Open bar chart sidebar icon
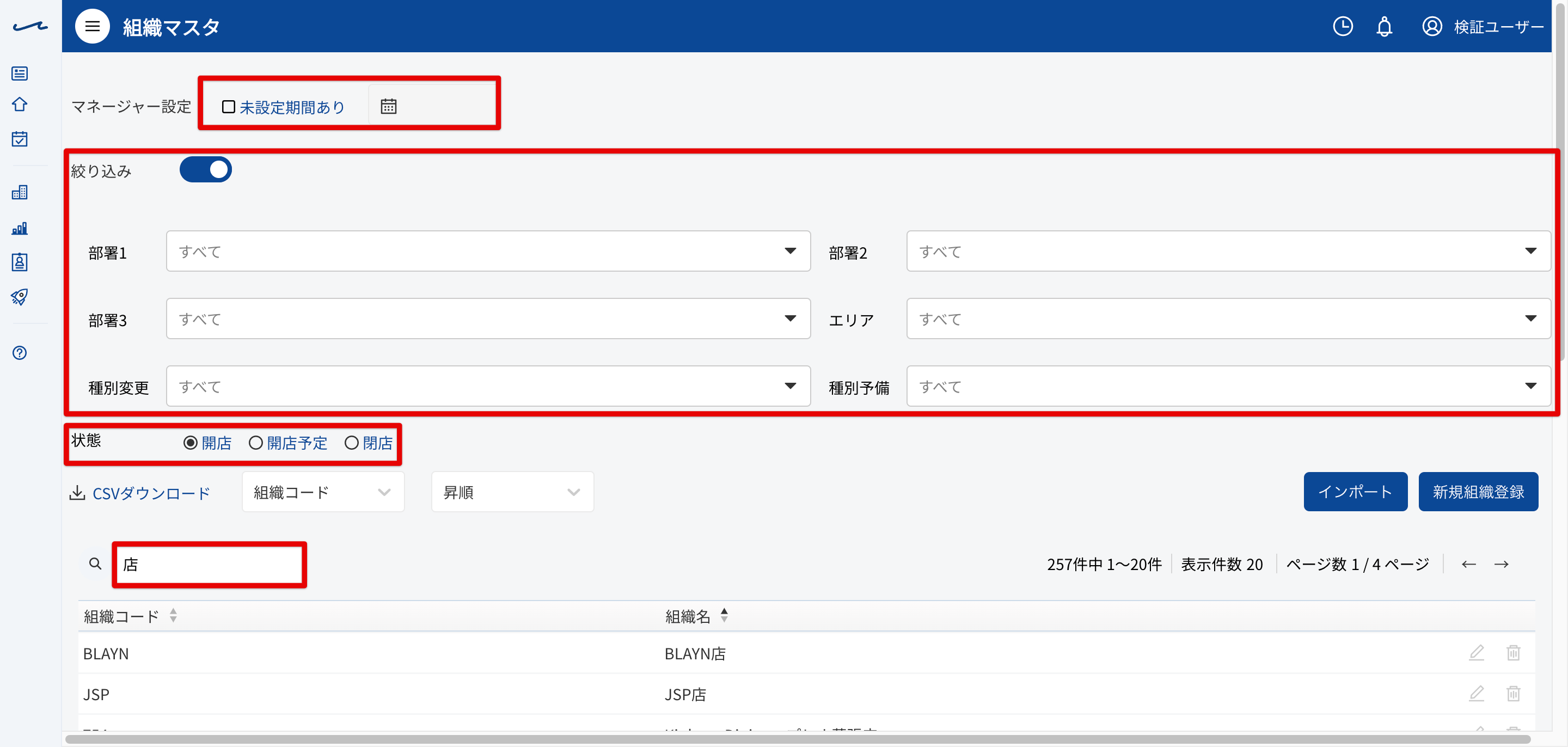 tap(20, 228)
